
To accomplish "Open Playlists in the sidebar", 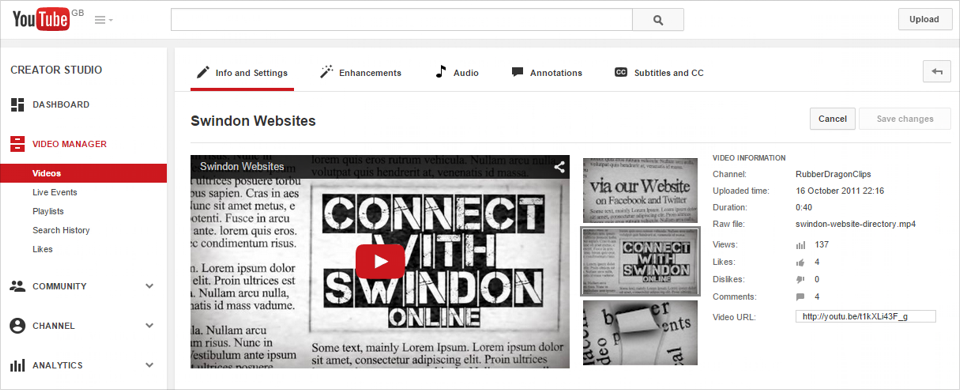I will pos(48,211).
